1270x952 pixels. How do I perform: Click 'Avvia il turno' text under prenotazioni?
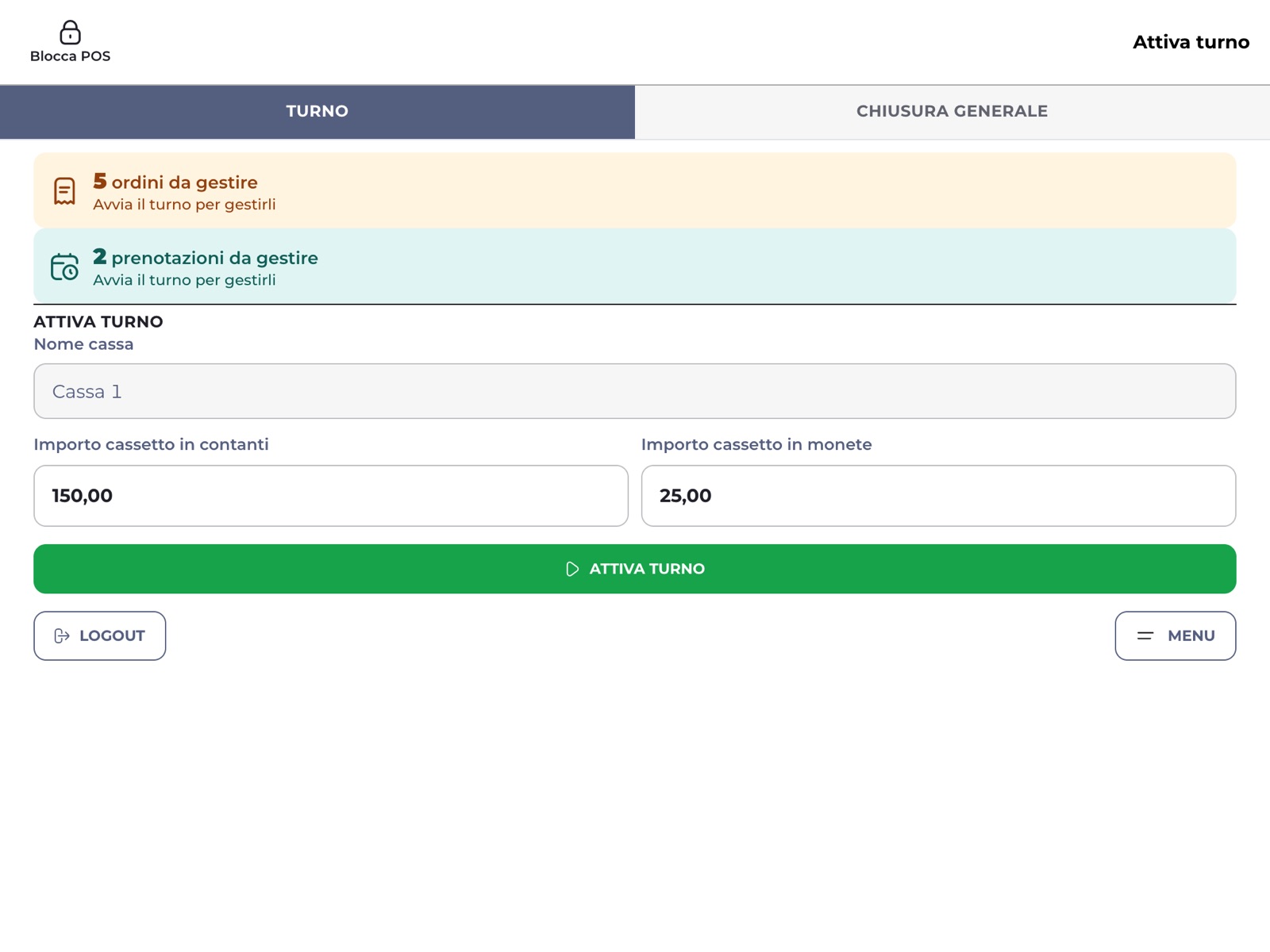tap(184, 280)
